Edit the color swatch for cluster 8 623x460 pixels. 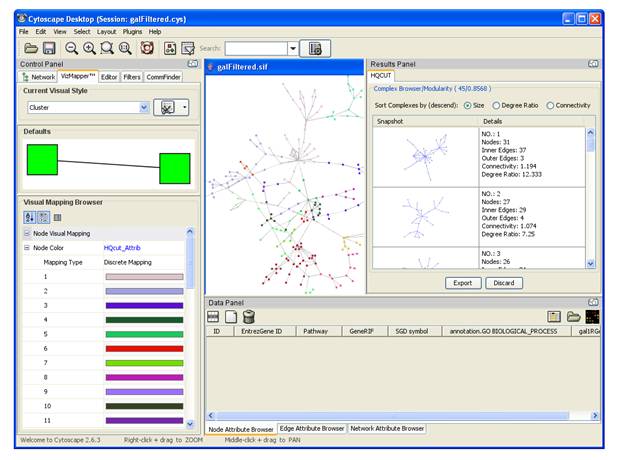point(144,377)
